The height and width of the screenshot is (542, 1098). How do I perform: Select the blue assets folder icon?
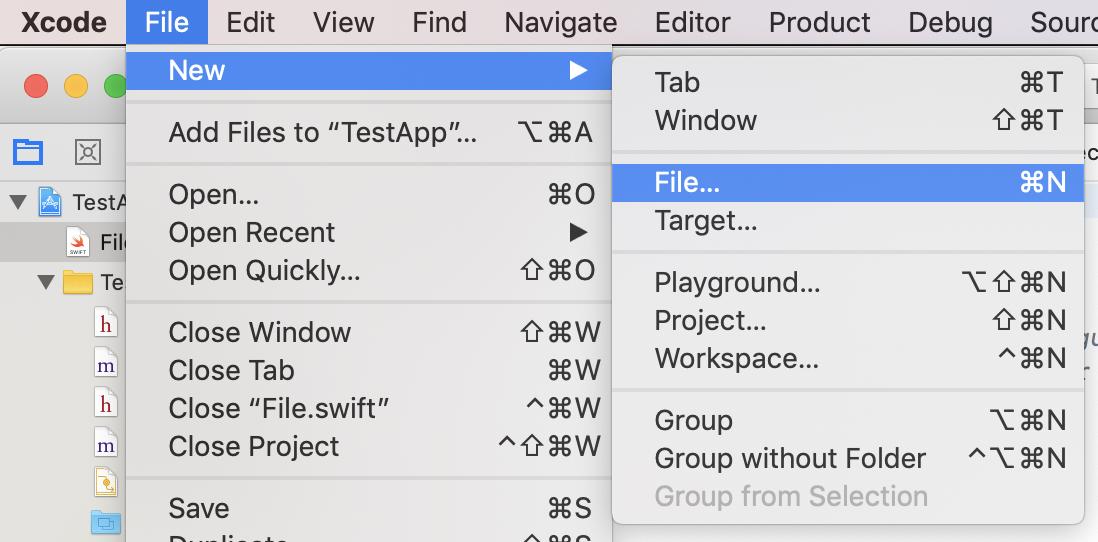[106, 521]
